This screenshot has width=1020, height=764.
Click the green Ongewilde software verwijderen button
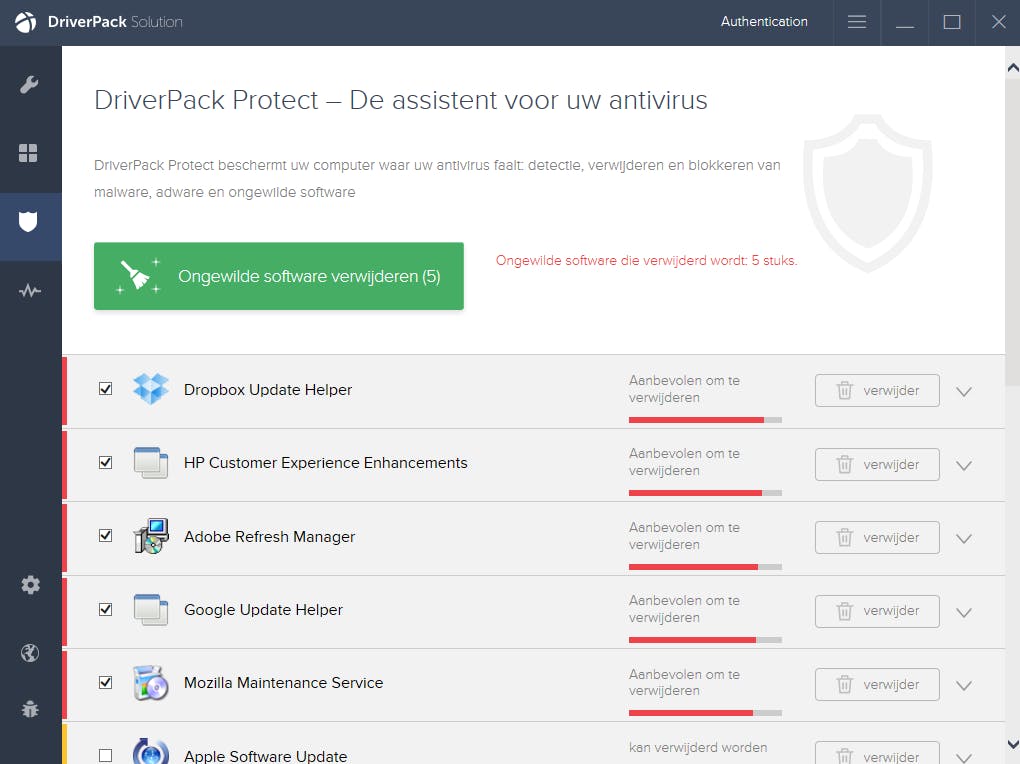pyautogui.click(x=279, y=276)
